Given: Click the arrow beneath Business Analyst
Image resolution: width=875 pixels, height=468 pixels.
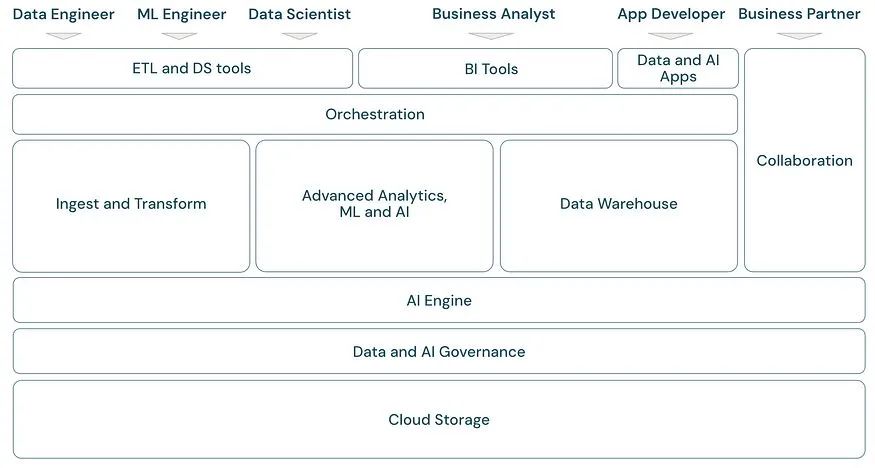Looking at the screenshot, I should tap(491, 36).
